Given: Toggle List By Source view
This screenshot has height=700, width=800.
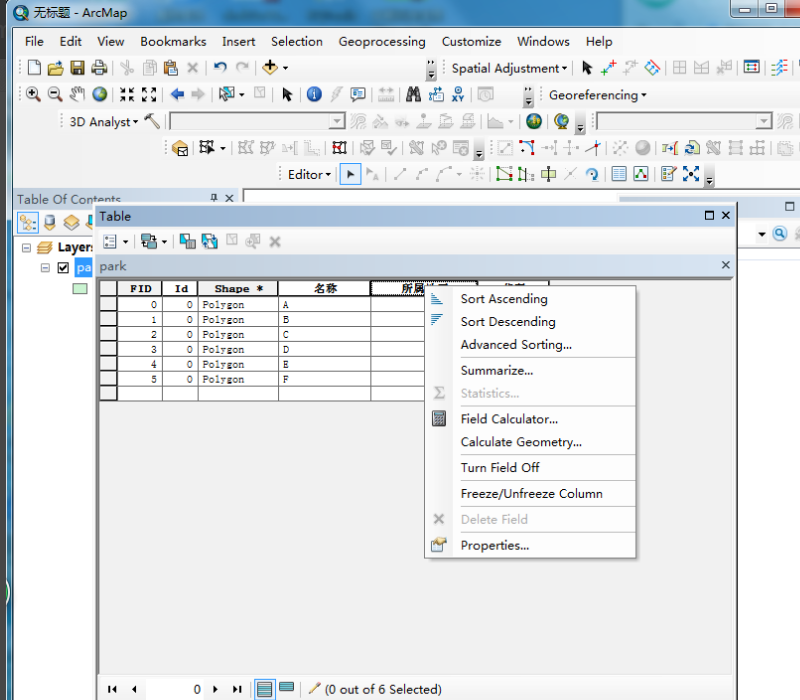Looking at the screenshot, I should point(49,223).
